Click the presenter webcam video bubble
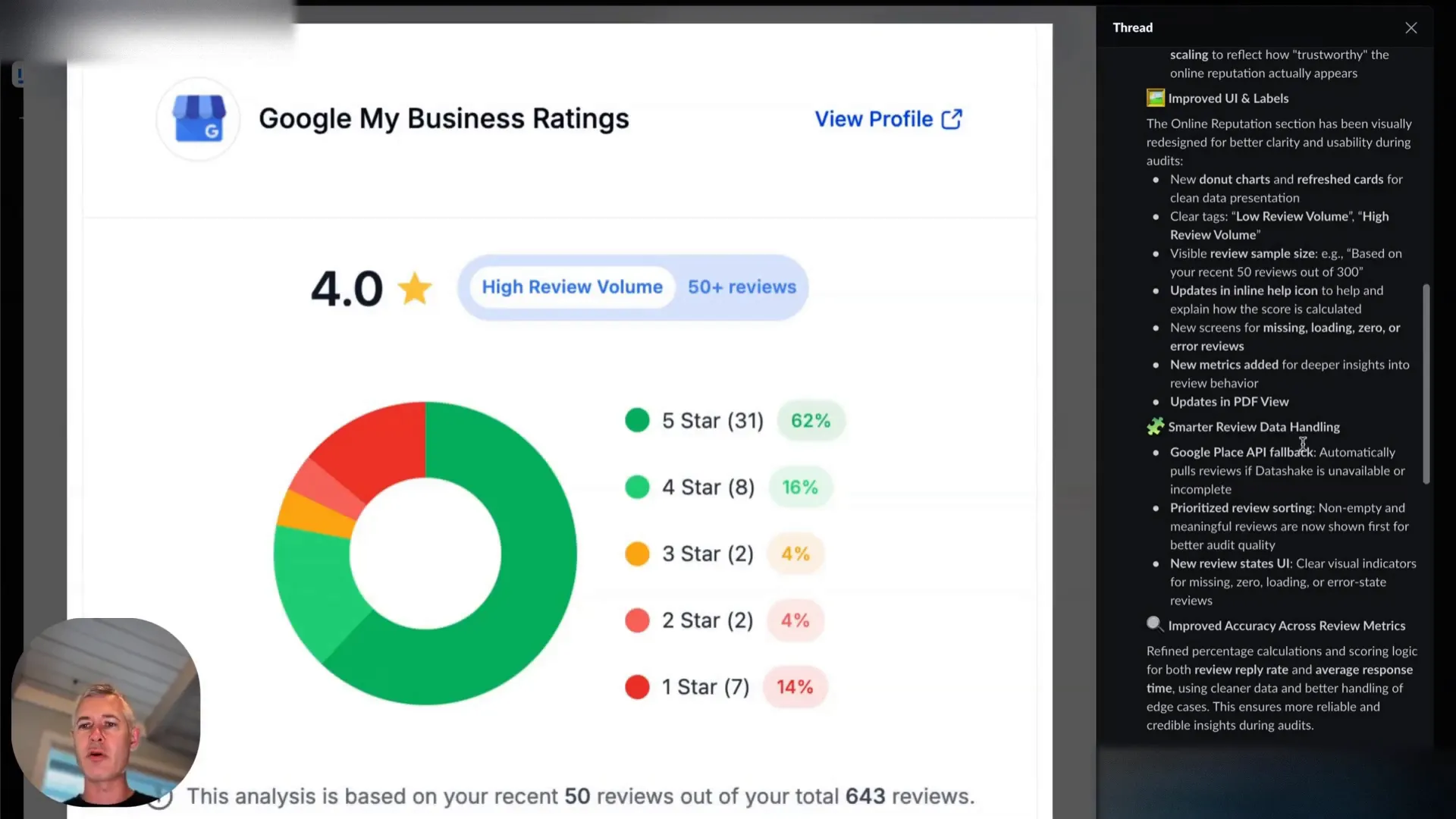Image resolution: width=1456 pixels, height=819 pixels. (105, 711)
